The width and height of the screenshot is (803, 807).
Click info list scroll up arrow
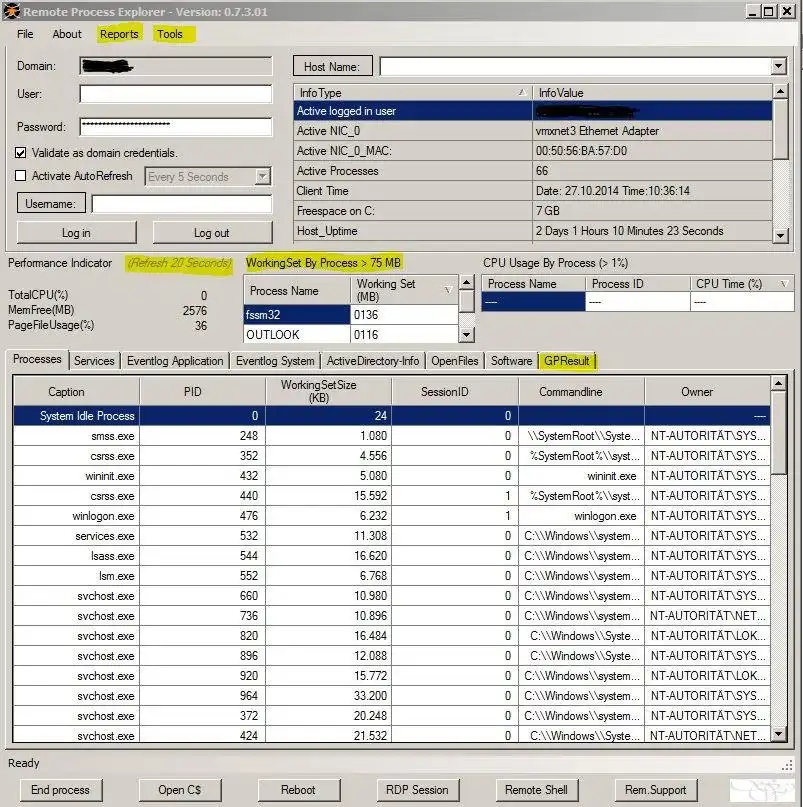[x=780, y=92]
